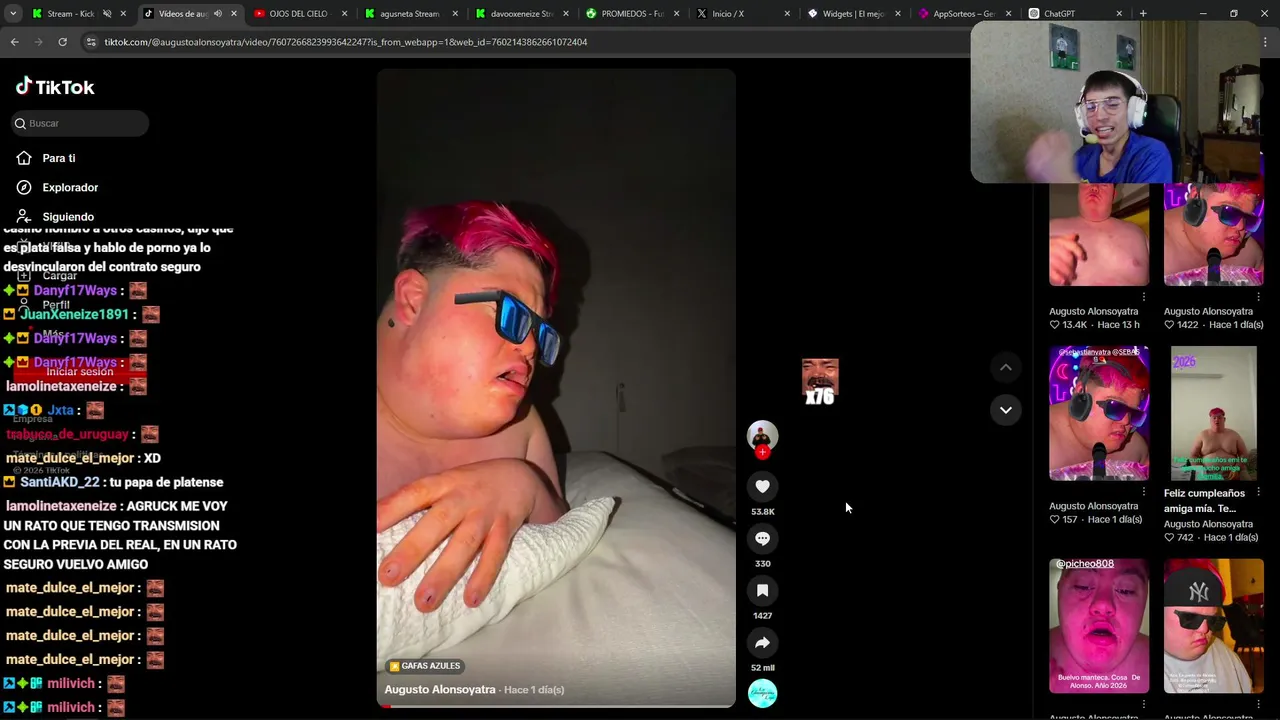
Task: Switch to the OJOS DEL CIELO YouTube tab
Action: 298,14
